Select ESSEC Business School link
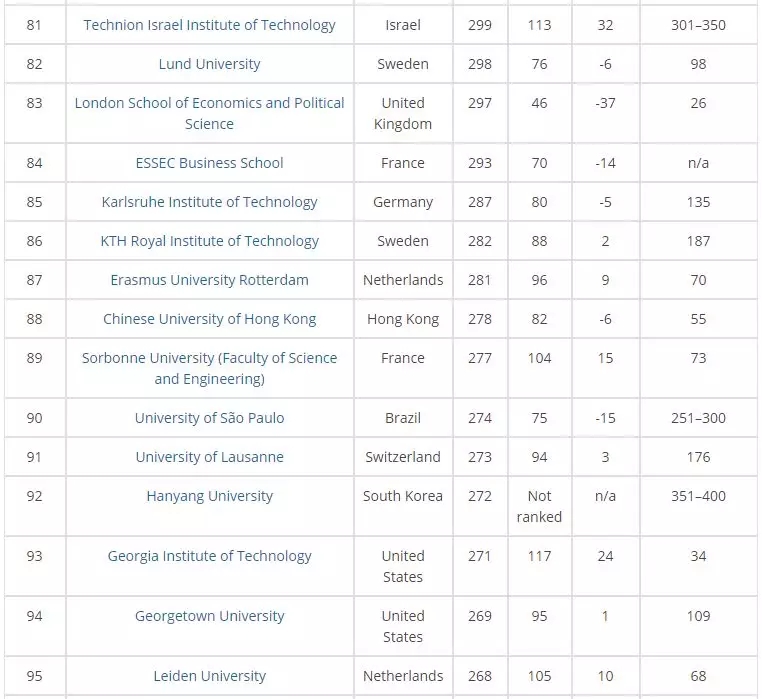This screenshot has height=699, width=762. tap(209, 163)
